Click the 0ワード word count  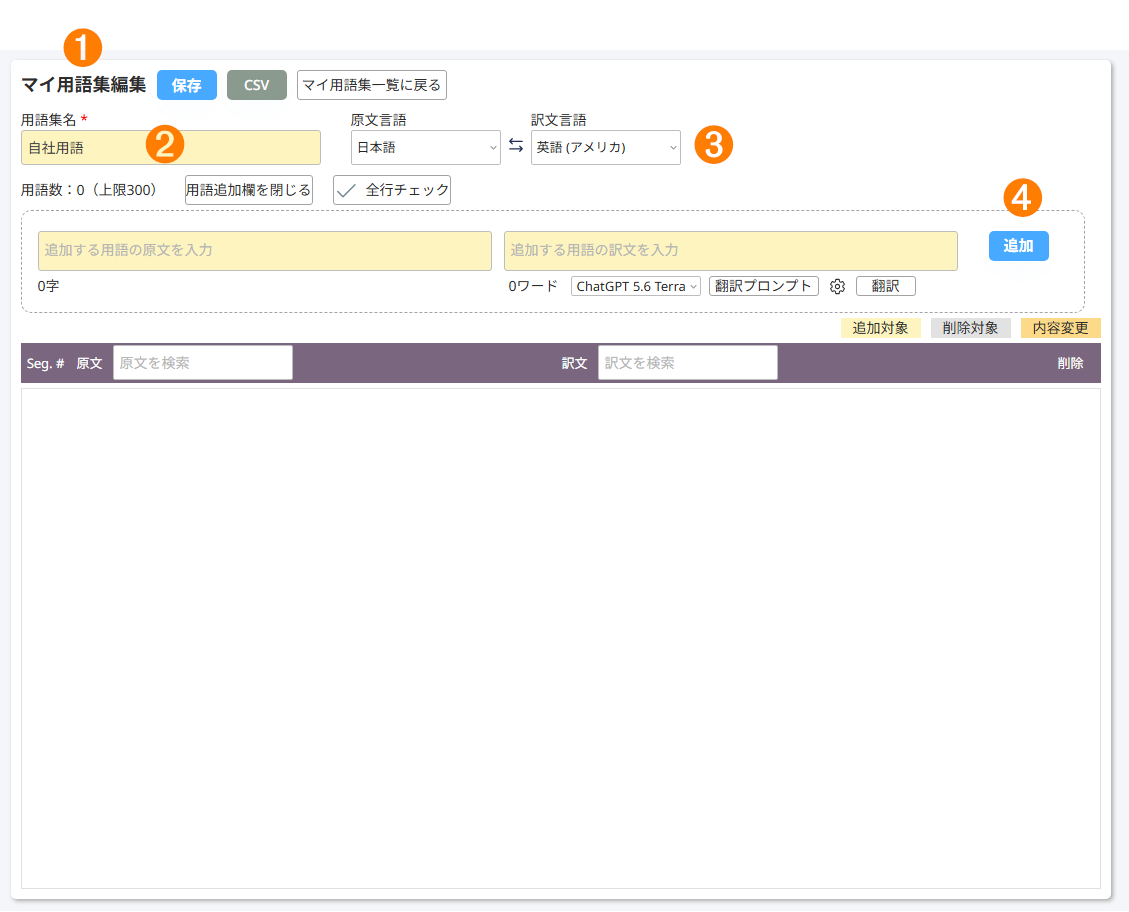pos(533,286)
